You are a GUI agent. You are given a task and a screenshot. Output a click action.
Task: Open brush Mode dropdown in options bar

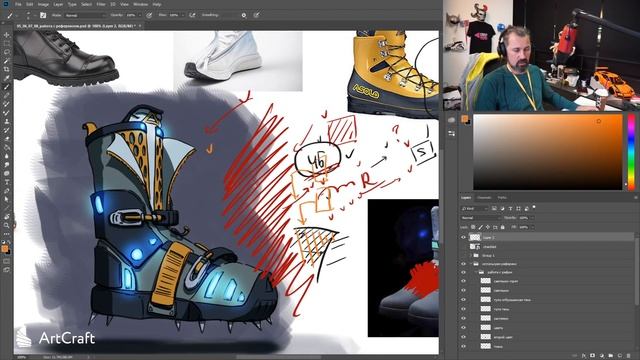point(86,15)
